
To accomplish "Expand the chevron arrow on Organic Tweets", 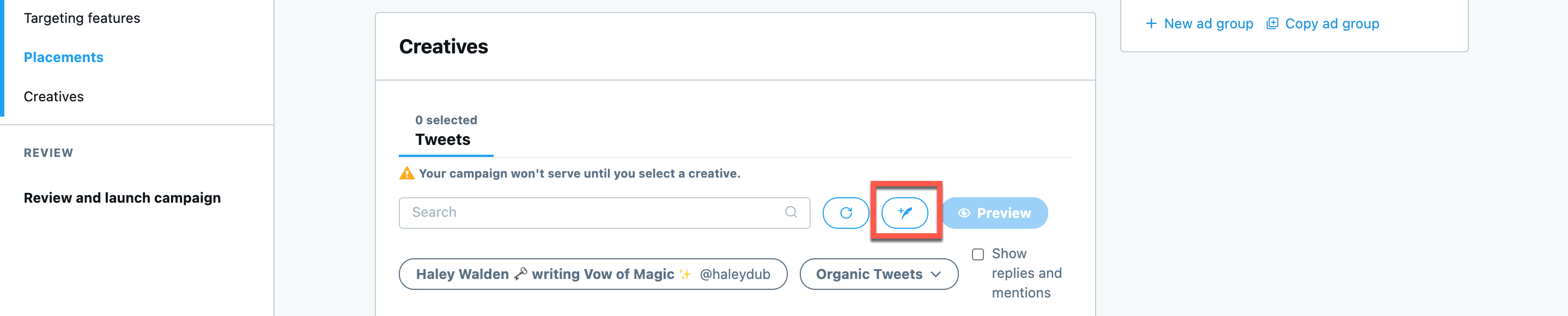I will [x=936, y=274].
